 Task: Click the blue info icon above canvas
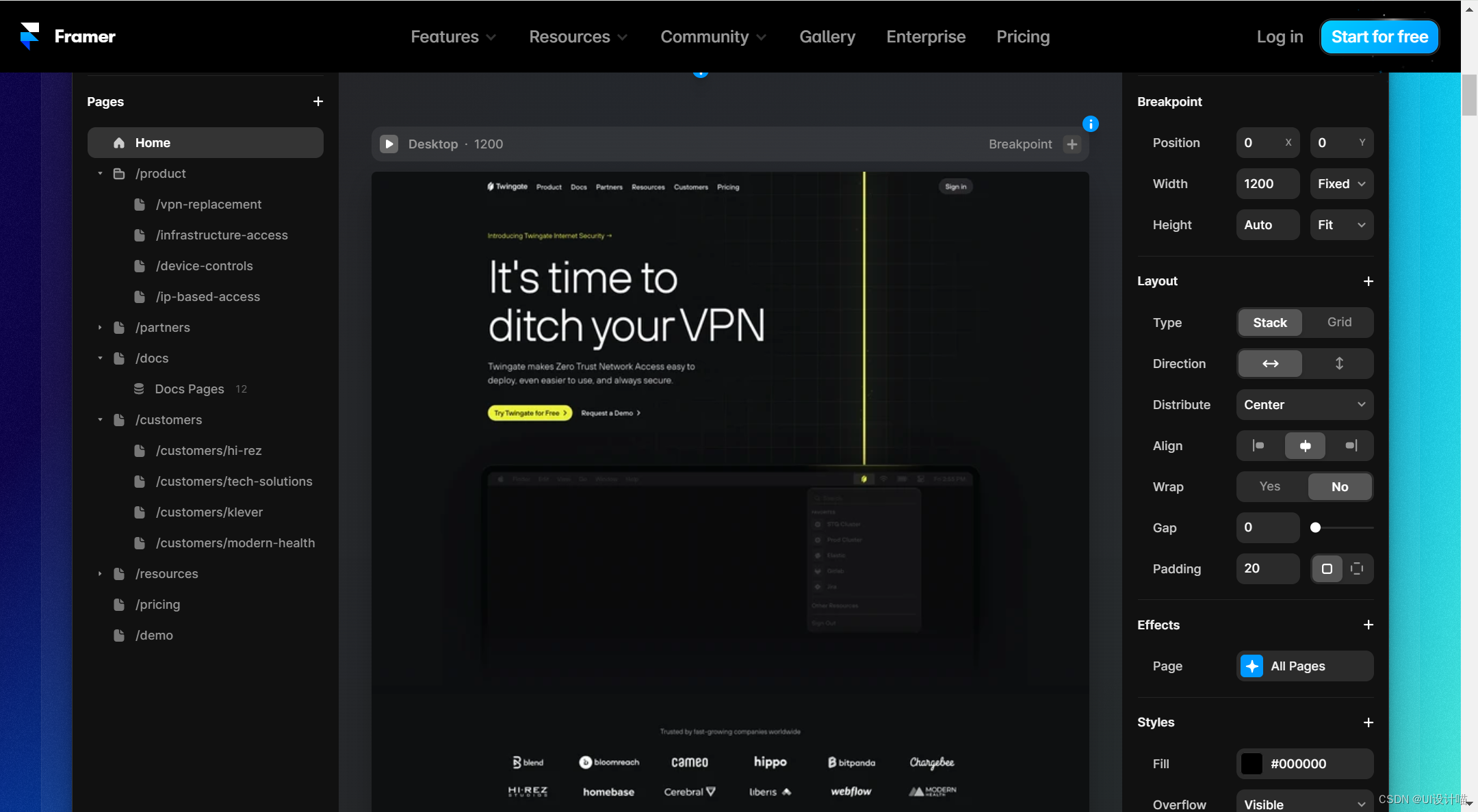click(x=1091, y=124)
